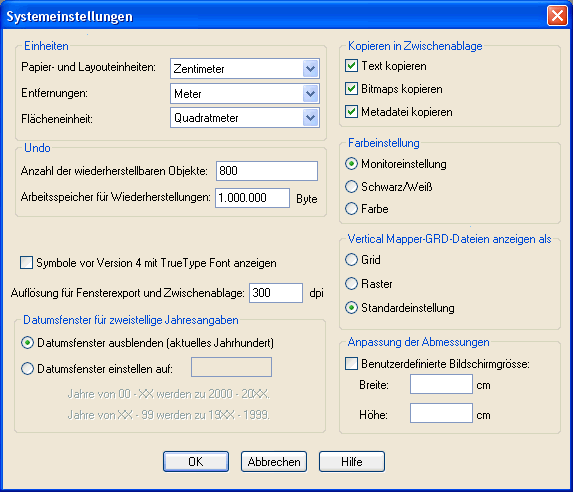Viewport: 573px width, 492px height.
Task: Open Hilfe for system settings
Action: coord(352,461)
